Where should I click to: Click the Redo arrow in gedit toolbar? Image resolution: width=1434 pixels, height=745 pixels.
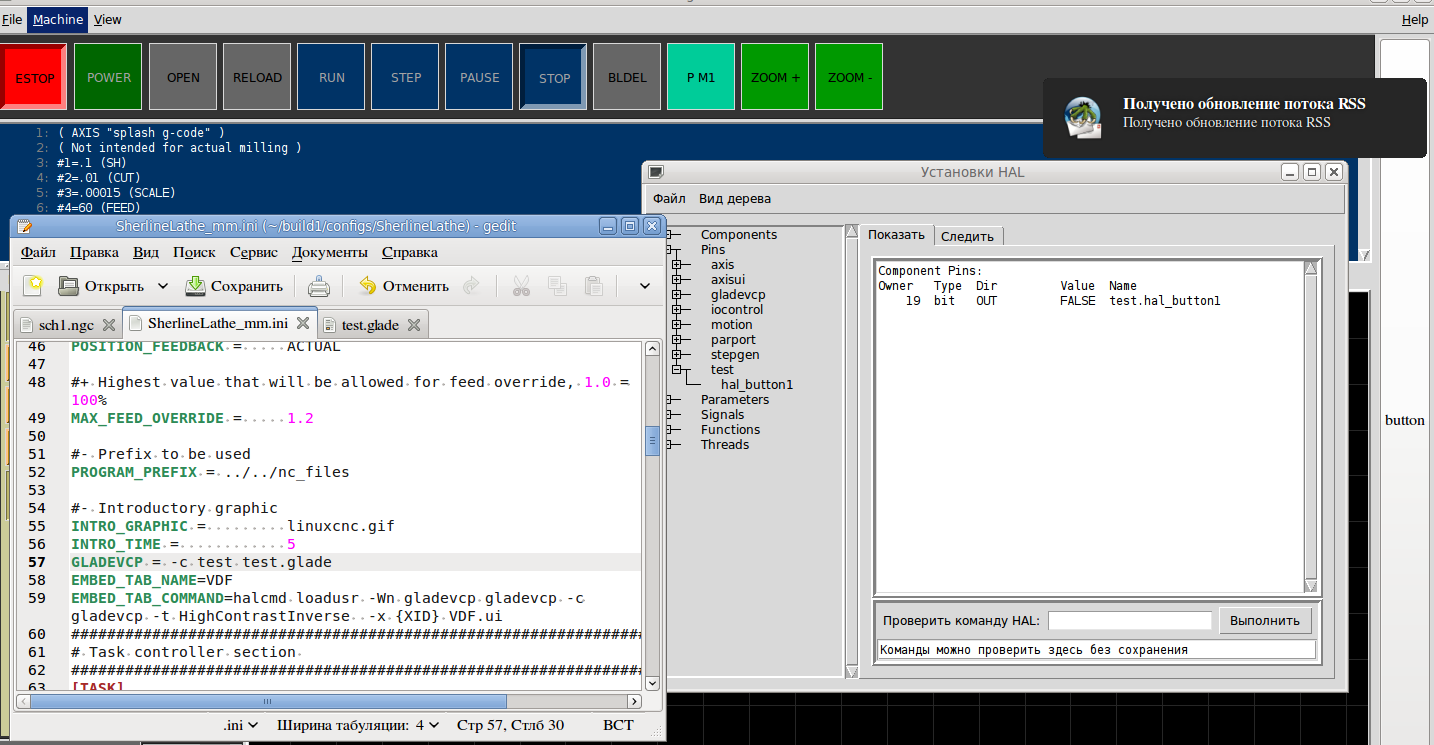coord(471,286)
